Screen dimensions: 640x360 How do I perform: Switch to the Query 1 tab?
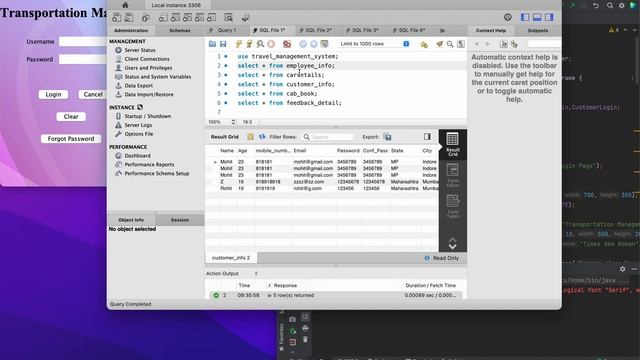[227, 30]
